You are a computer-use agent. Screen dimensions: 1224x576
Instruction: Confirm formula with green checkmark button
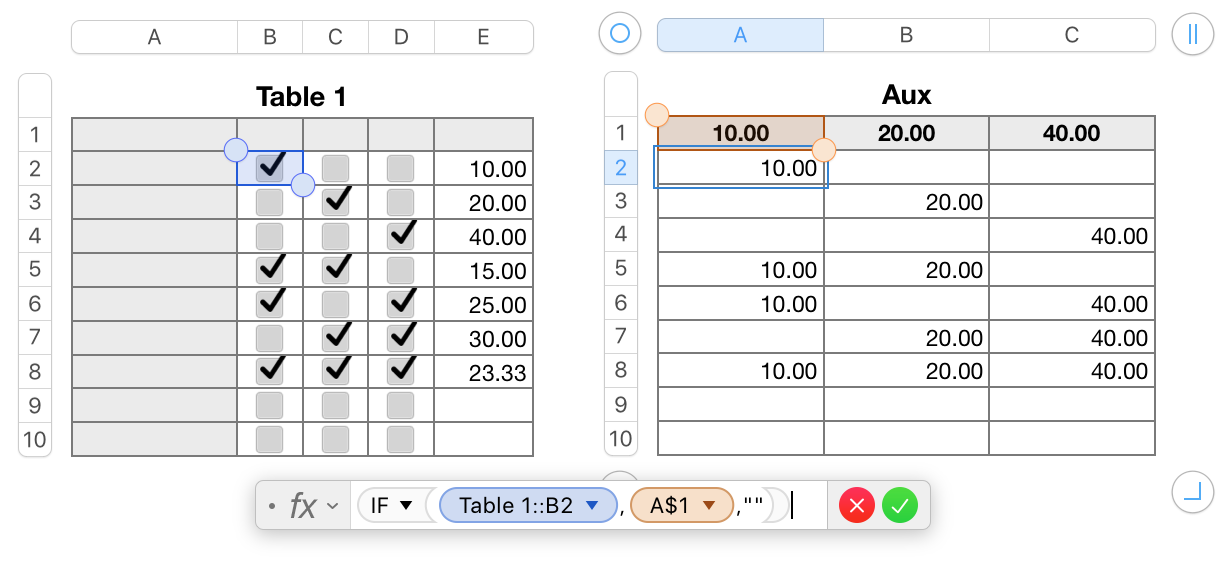pyautogui.click(x=900, y=506)
